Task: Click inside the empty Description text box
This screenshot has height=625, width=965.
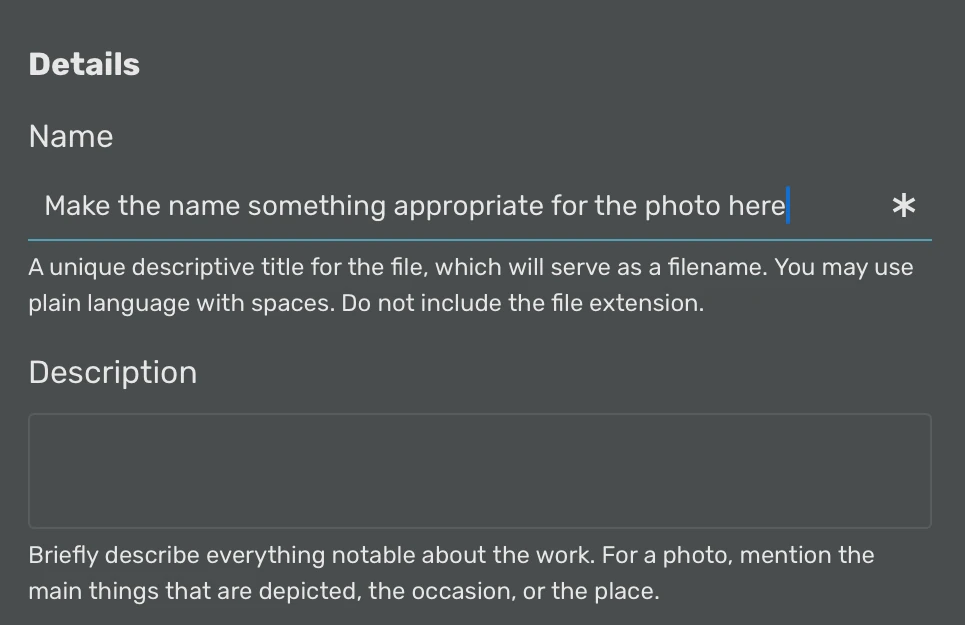Action: coord(480,471)
